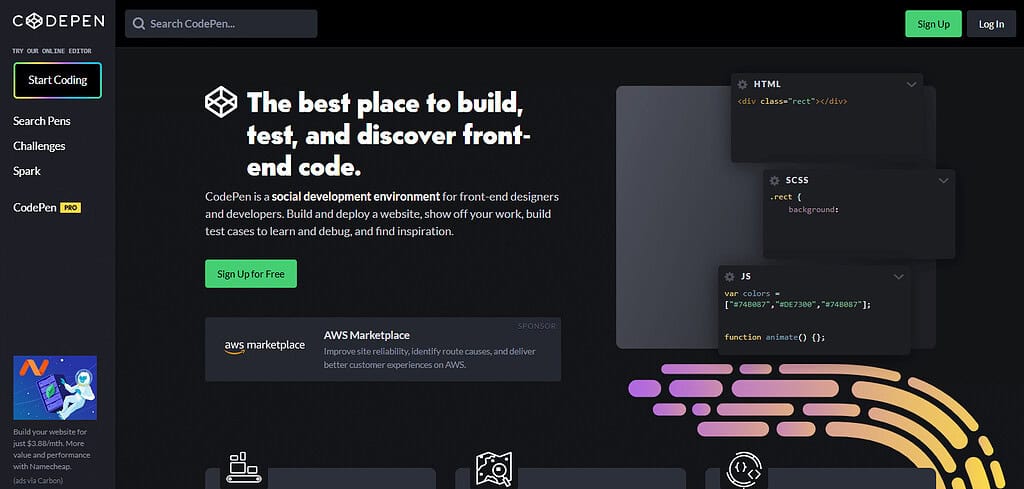Open the HTML panel gear settings
The image size is (1024, 489).
[x=742, y=84]
